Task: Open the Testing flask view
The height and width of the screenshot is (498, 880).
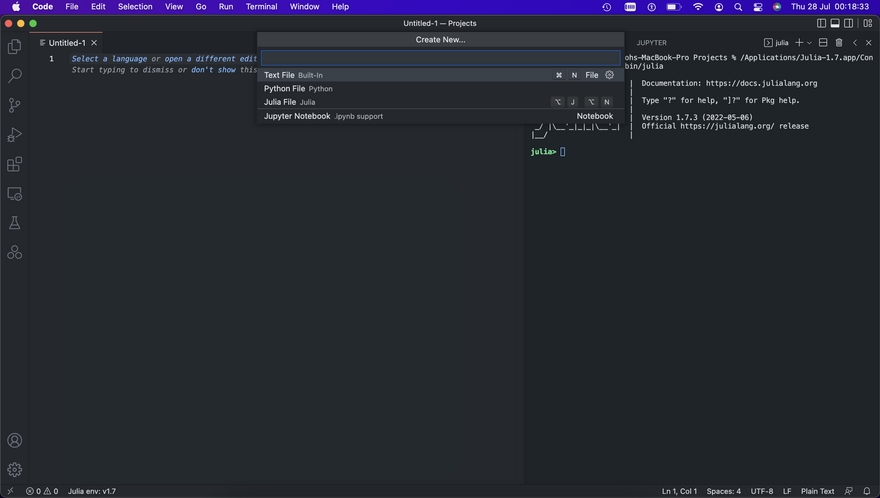Action: [x=15, y=223]
